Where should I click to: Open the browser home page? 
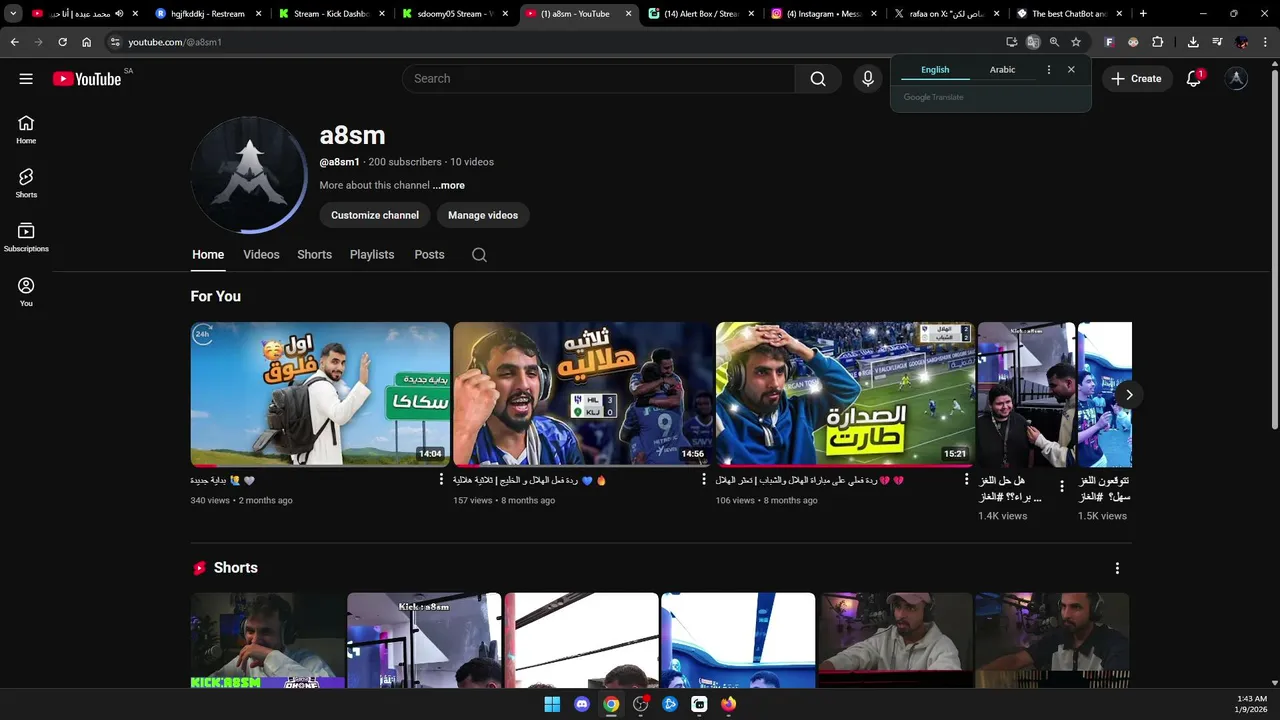coord(87,42)
